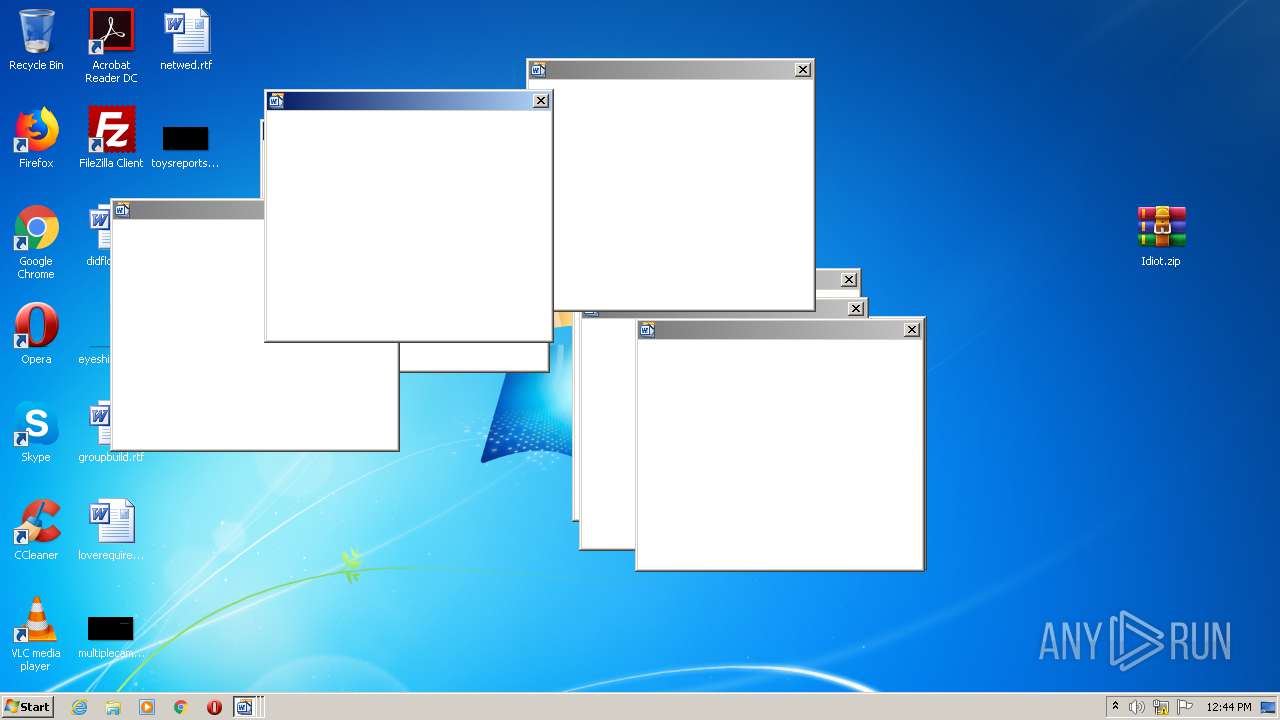Close the active blue-titled window
Viewport: 1280px width, 720px height.
(541, 100)
